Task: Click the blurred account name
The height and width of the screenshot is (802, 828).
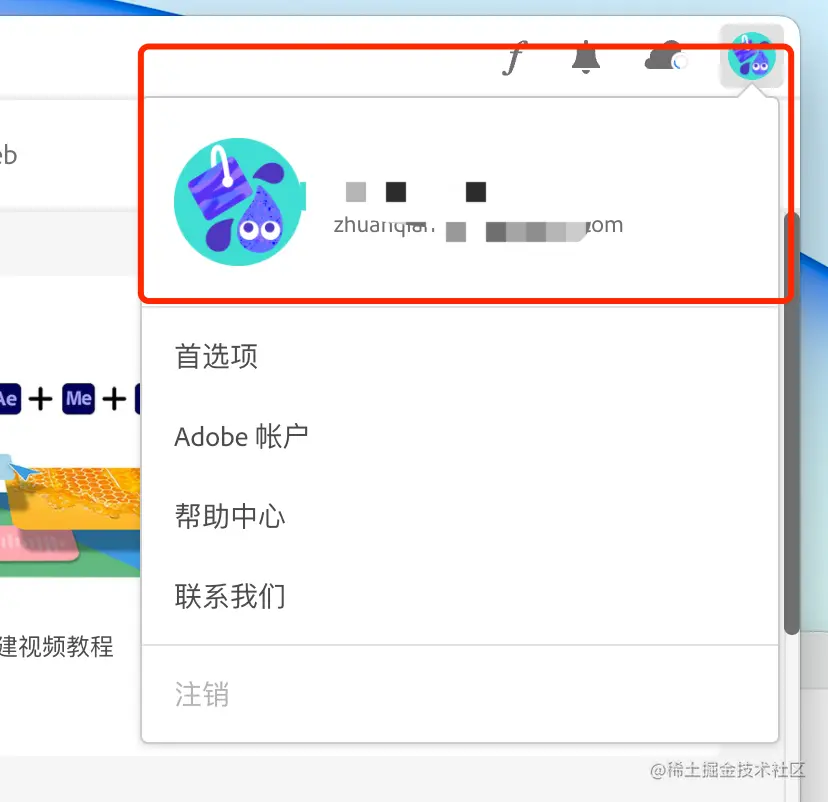Action: click(x=416, y=192)
